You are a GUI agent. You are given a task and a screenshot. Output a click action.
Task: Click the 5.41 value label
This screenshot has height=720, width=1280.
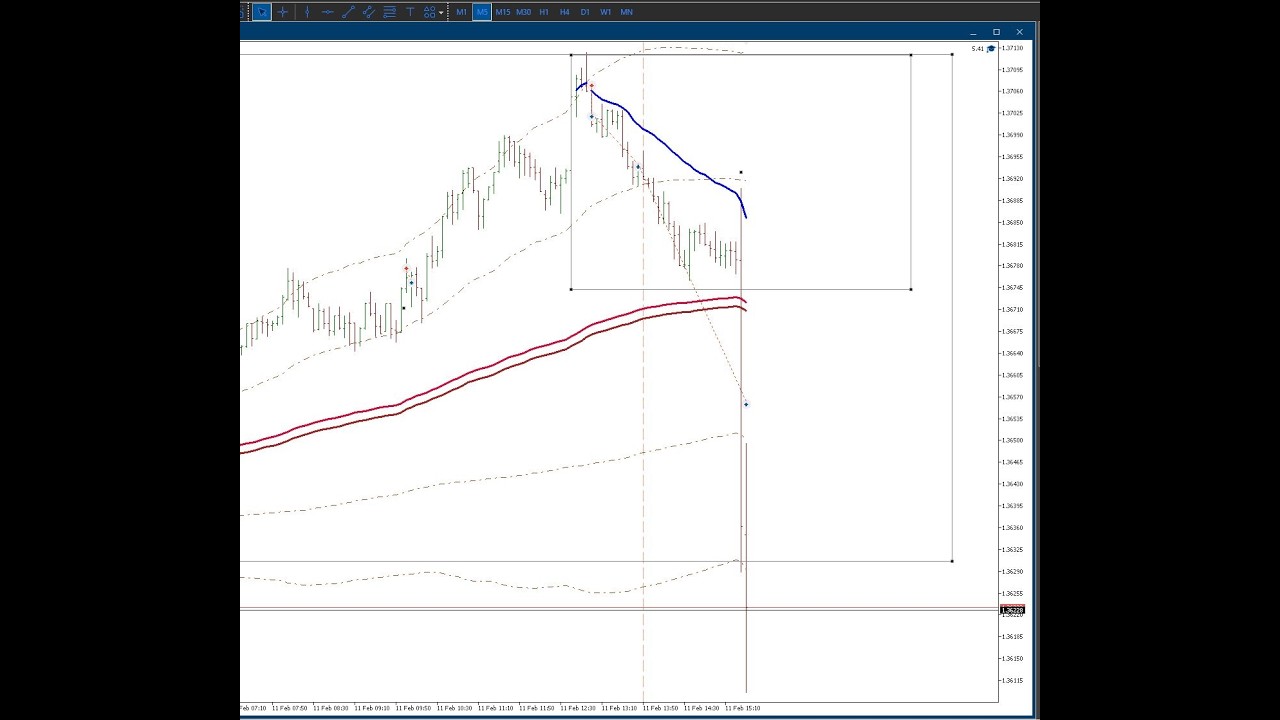pos(977,48)
